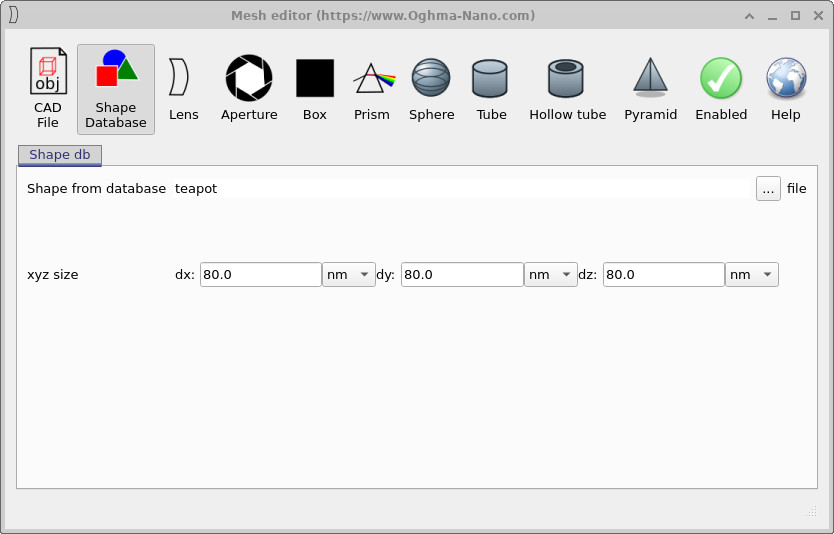834x534 pixels.
Task: Open the dy nm units dropdown
Action: 551,274
